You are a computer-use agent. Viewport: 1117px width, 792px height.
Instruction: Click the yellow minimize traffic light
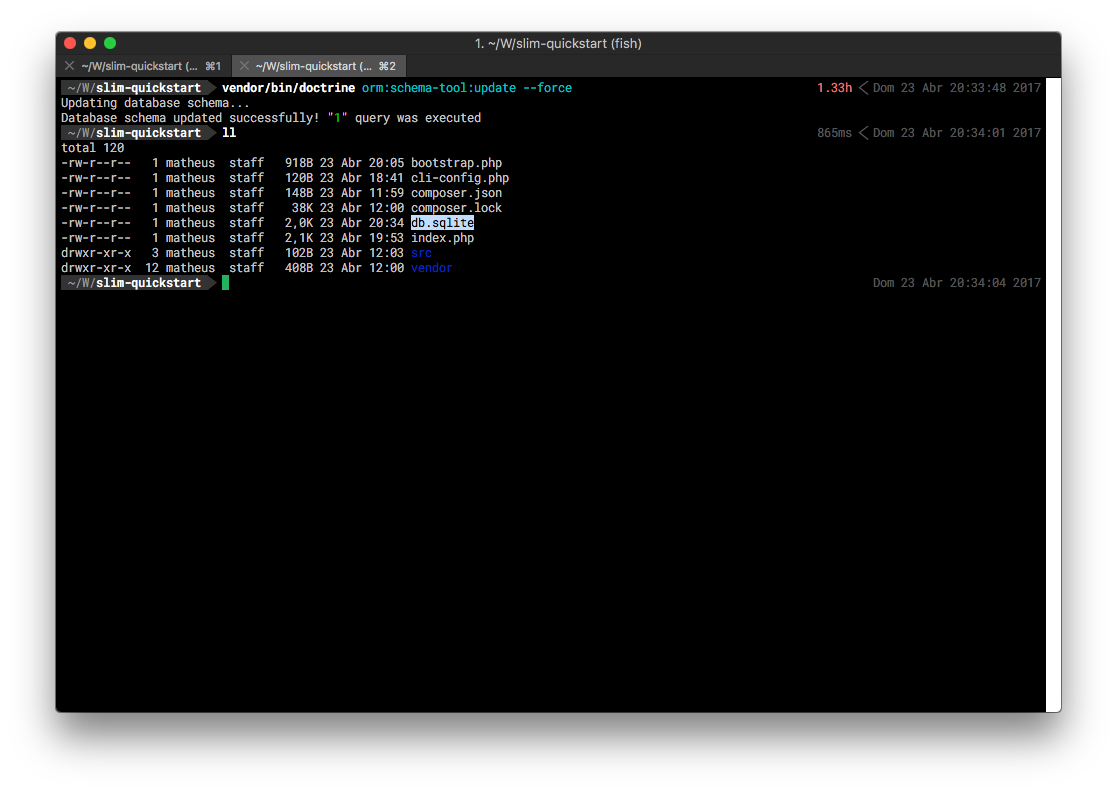89,43
